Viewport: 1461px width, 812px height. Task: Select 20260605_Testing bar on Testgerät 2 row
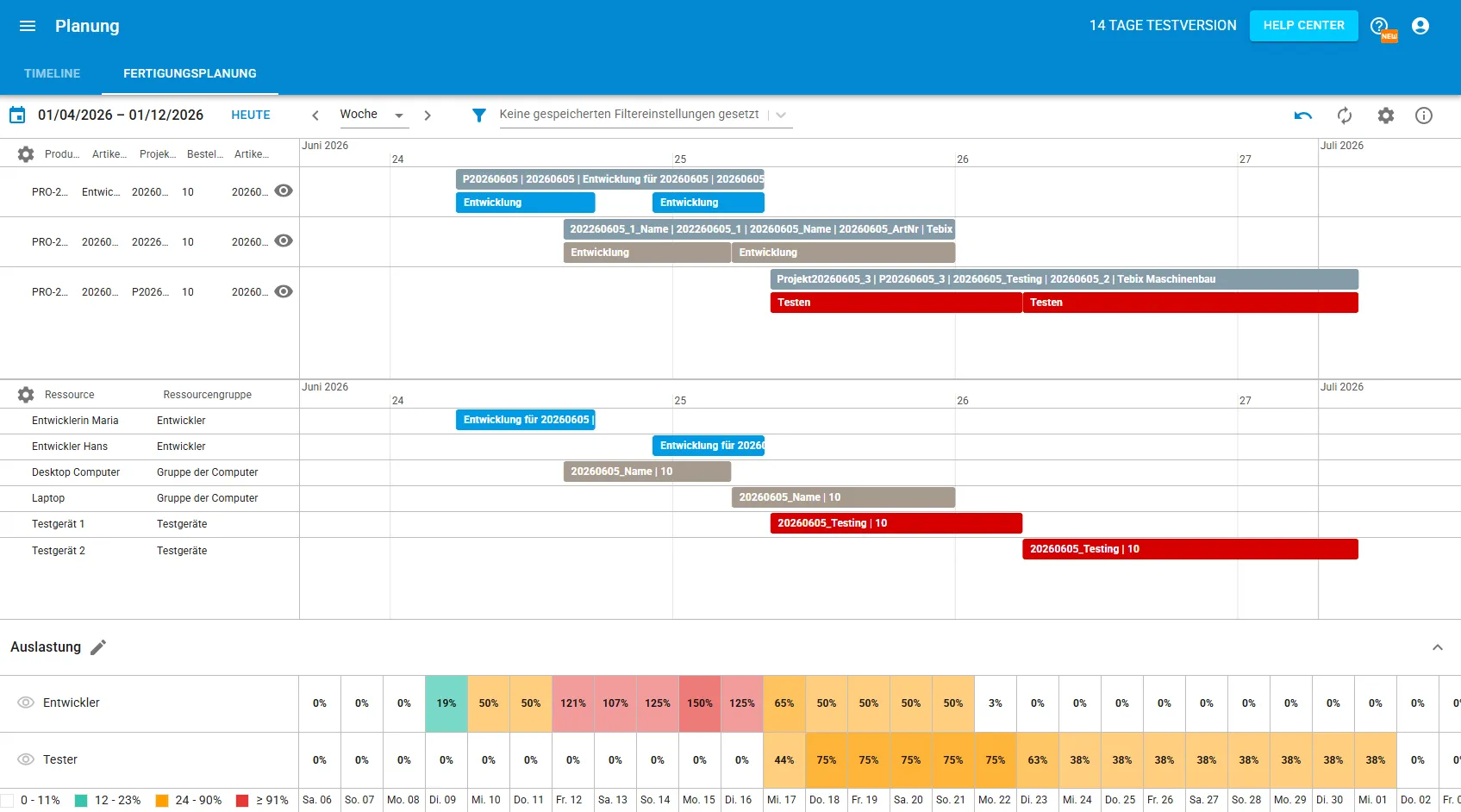coord(1190,549)
